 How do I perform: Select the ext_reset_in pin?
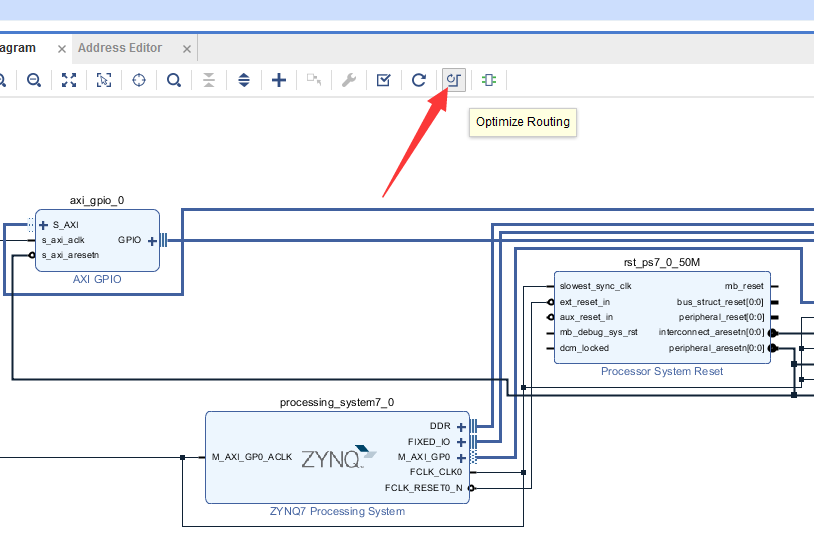[585, 302]
